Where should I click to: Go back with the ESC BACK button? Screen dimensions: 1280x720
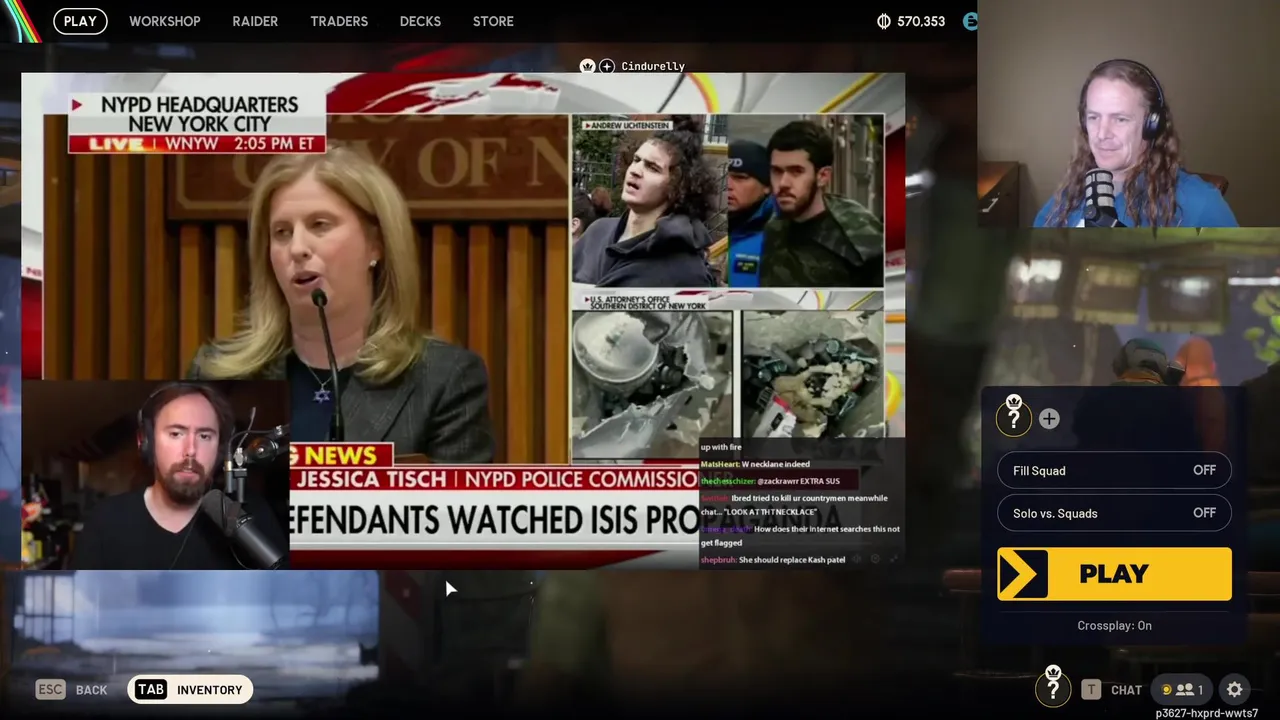pyautogui.click(x=72, y=689)
